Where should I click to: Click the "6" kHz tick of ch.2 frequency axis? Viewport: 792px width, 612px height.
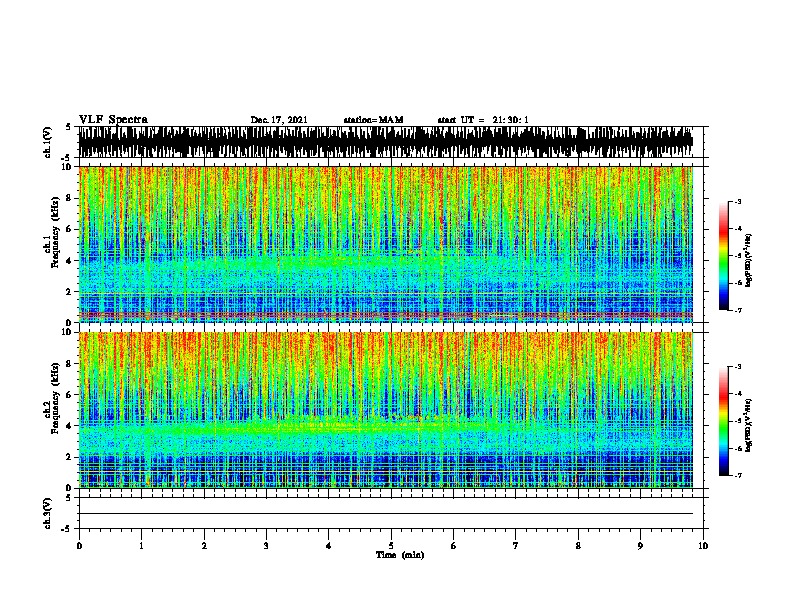coord(70,395)
